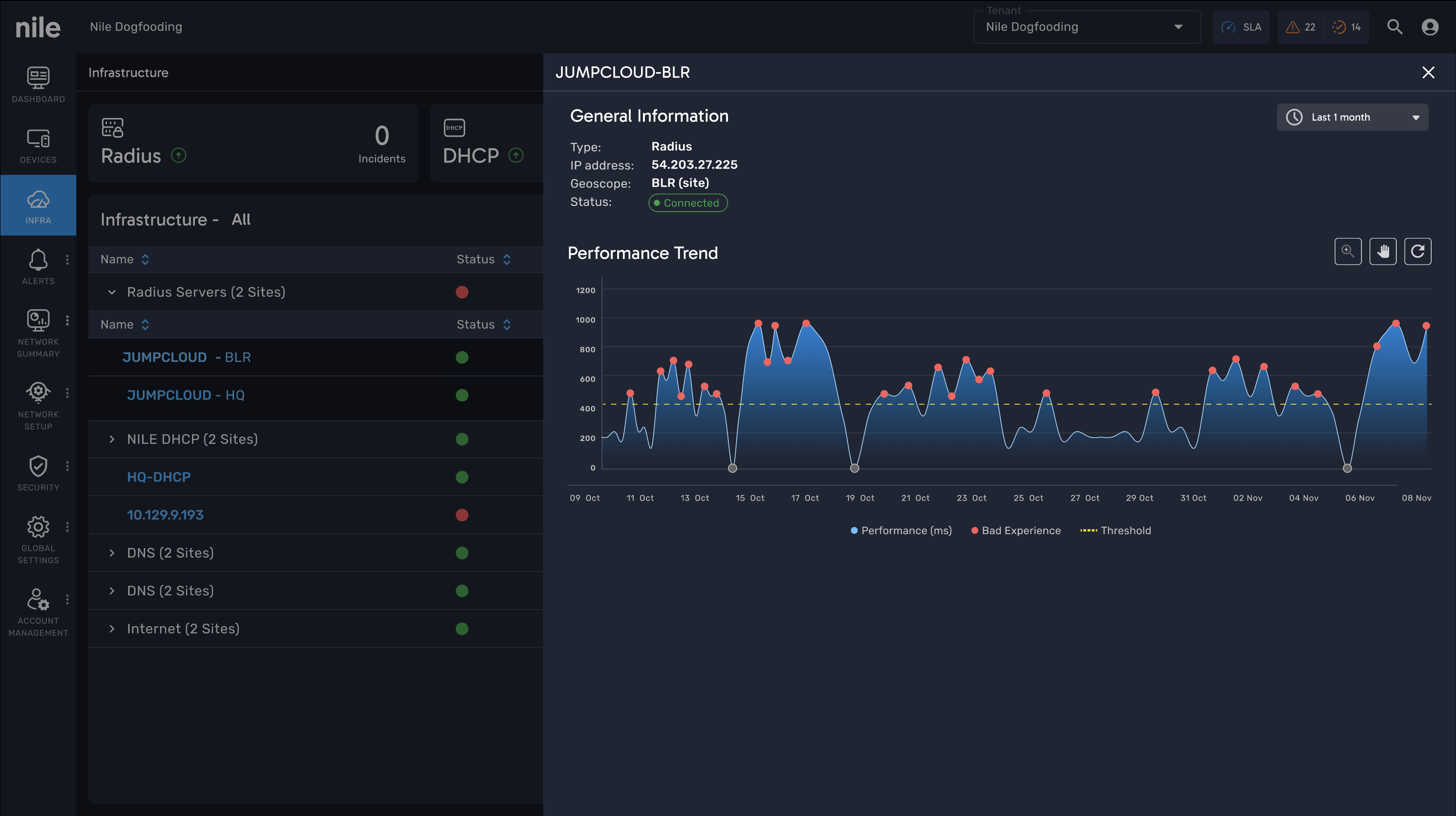This screenshot has height=816, width=1456.
Task: Expand the NILE DHCP (2 Sites) row
Action: click(112, 439)
